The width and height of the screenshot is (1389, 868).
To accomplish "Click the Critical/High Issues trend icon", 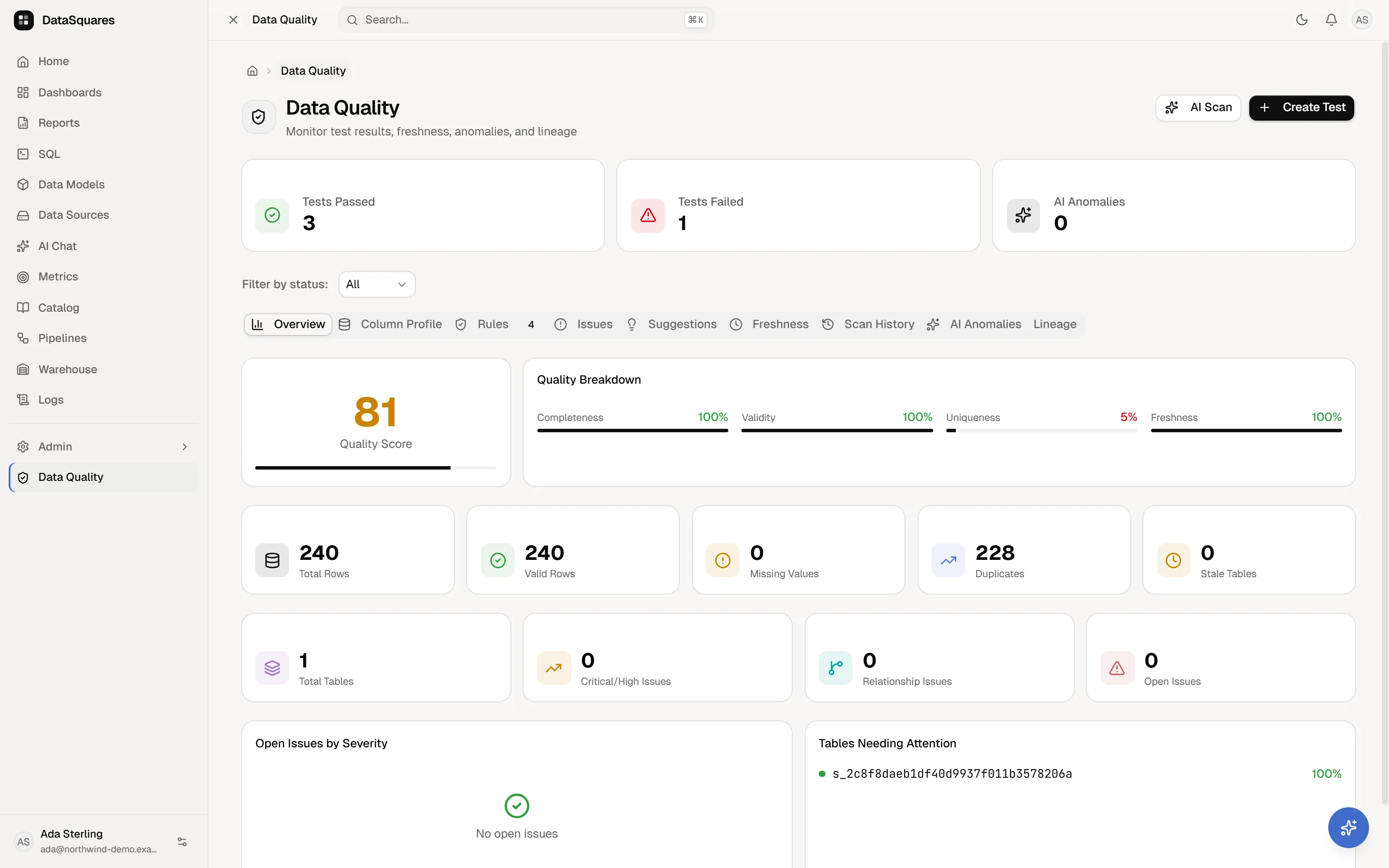I will pyautogui.click(x=554, y=667).
